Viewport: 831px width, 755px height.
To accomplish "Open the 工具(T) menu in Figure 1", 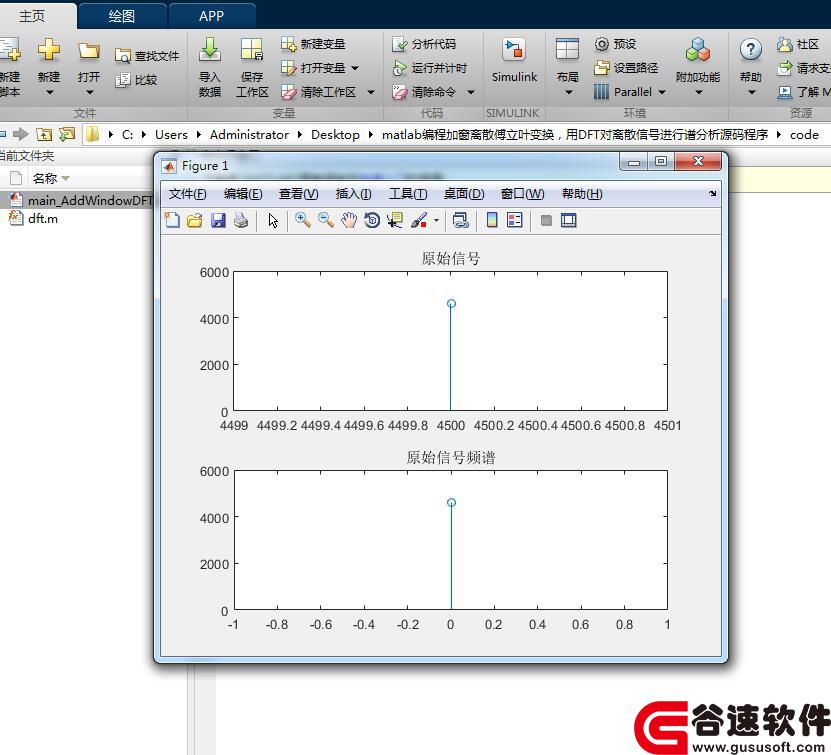I will 408,194.
